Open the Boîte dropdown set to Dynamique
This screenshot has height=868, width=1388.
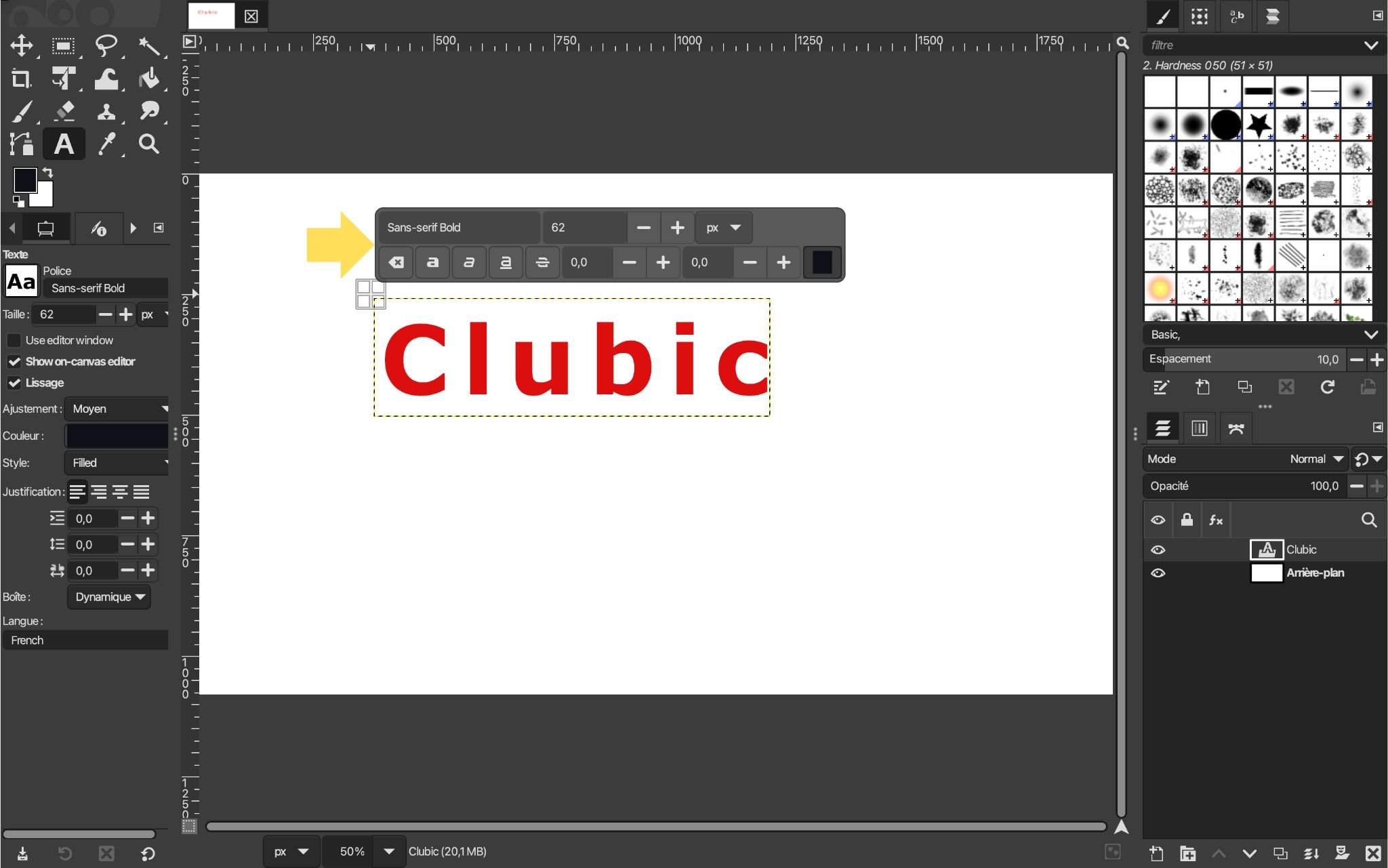[108, 596]
